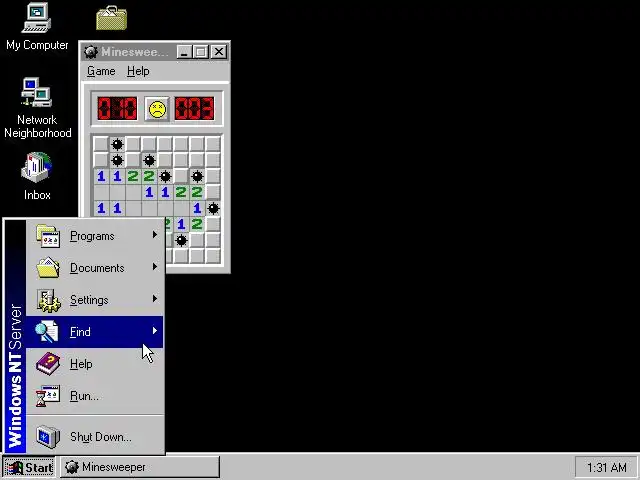640x480 pixels.
Task: Click the Minesweeper taskbar button
Action: (140, 467)
